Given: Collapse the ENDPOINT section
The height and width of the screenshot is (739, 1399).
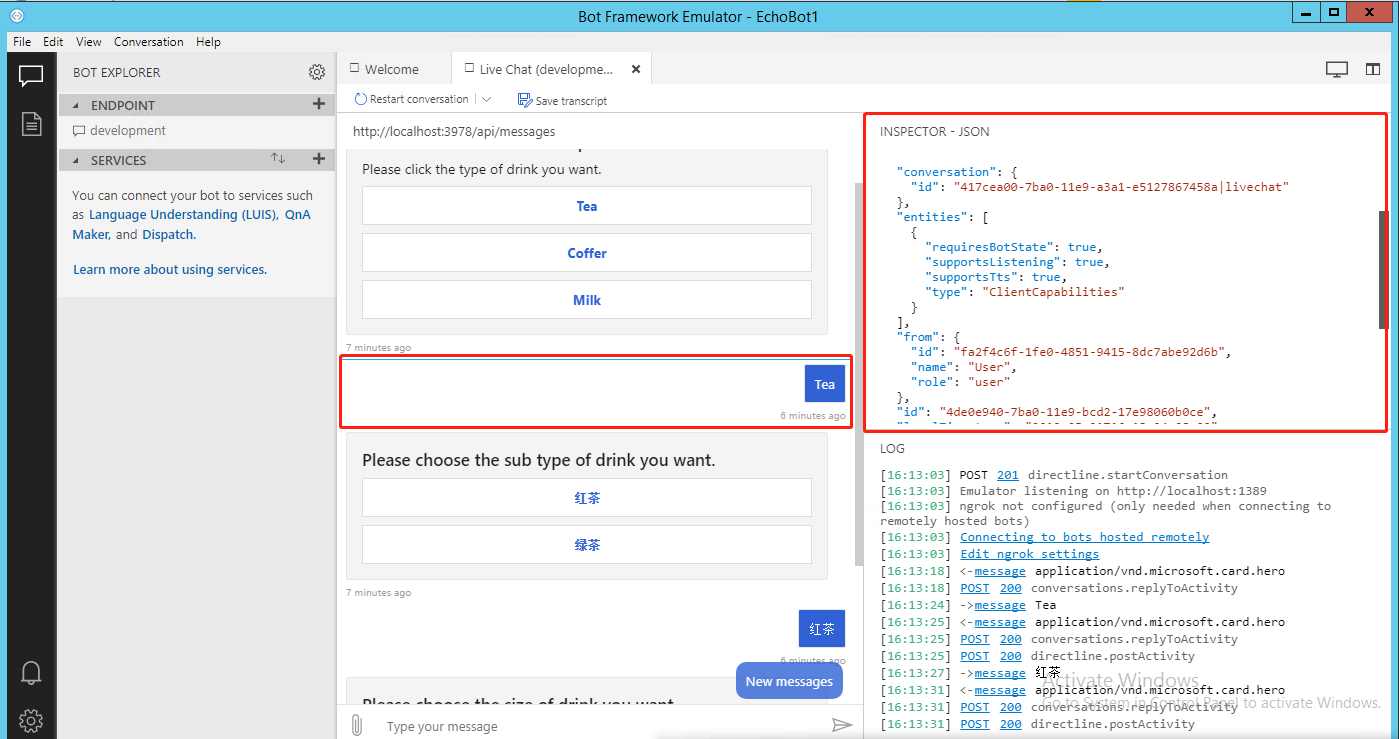Looking at the screenshot, I should [x=76, y=105].
